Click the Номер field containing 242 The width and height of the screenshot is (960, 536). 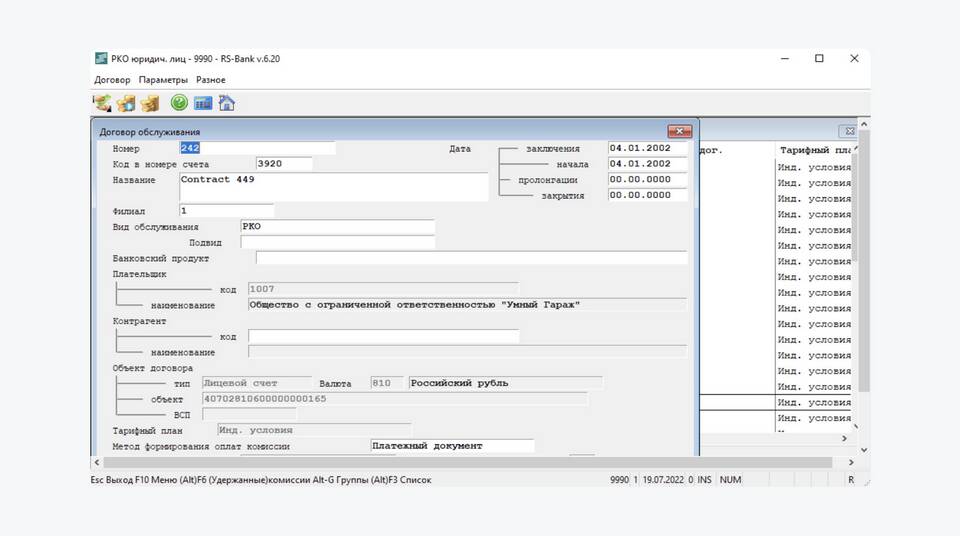pyautogui.click(x=257, y=149)
